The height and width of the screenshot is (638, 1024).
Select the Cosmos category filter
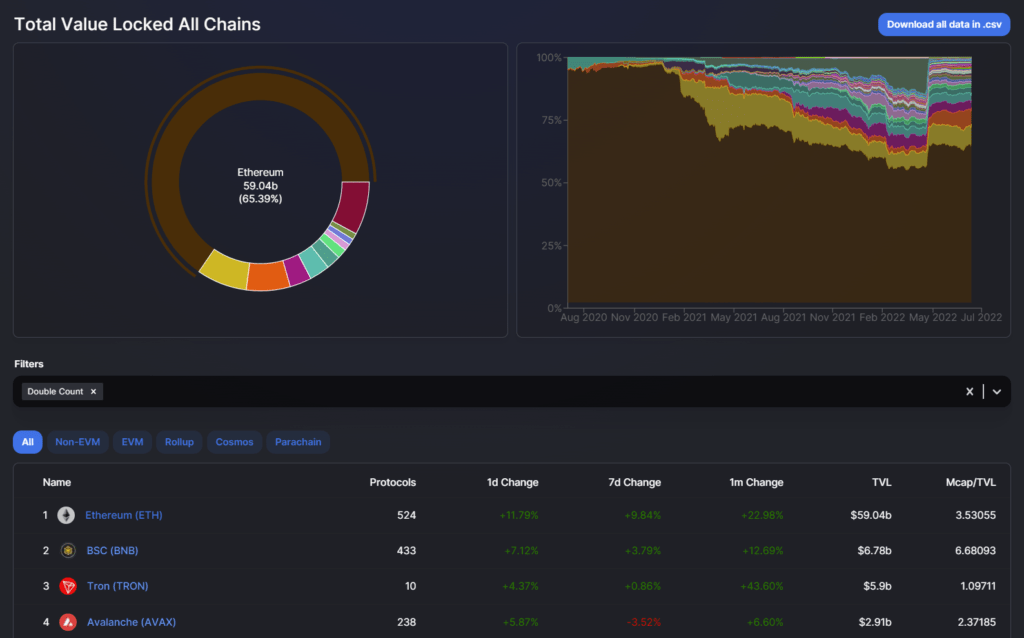click(235, 442)
